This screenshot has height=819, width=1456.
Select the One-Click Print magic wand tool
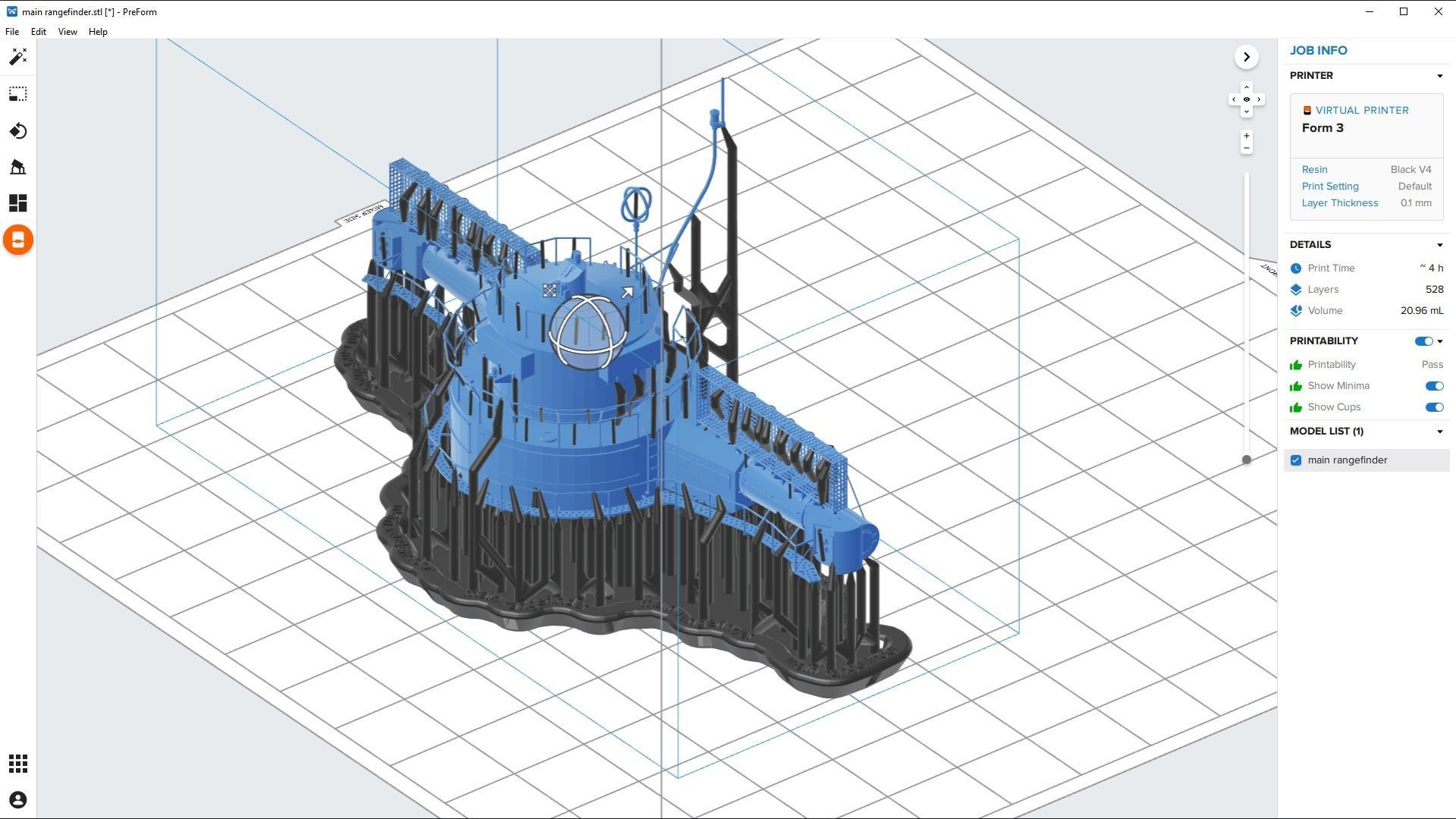pos(18,57)
